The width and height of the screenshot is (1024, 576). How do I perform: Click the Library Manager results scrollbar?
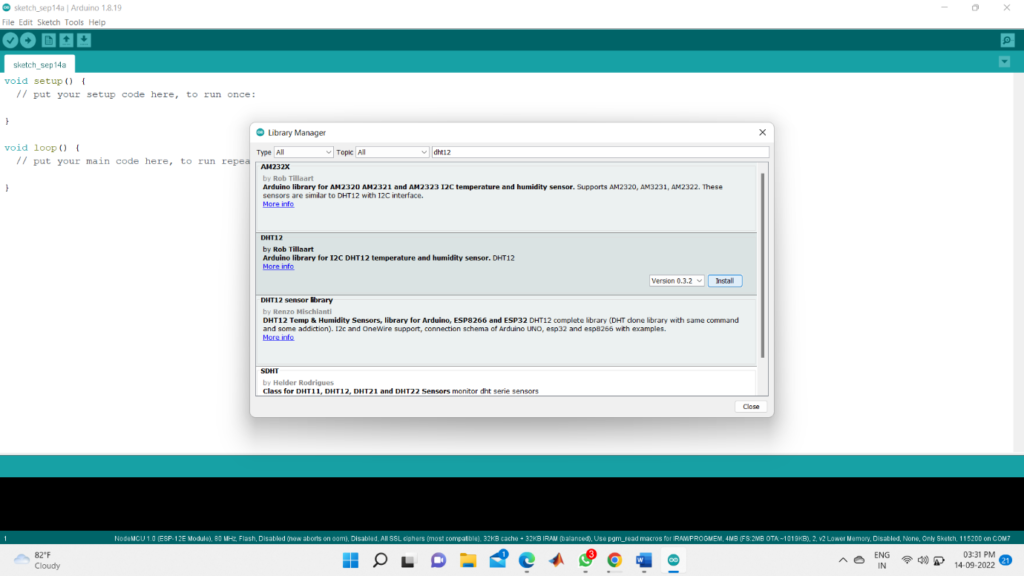point(762,265)
